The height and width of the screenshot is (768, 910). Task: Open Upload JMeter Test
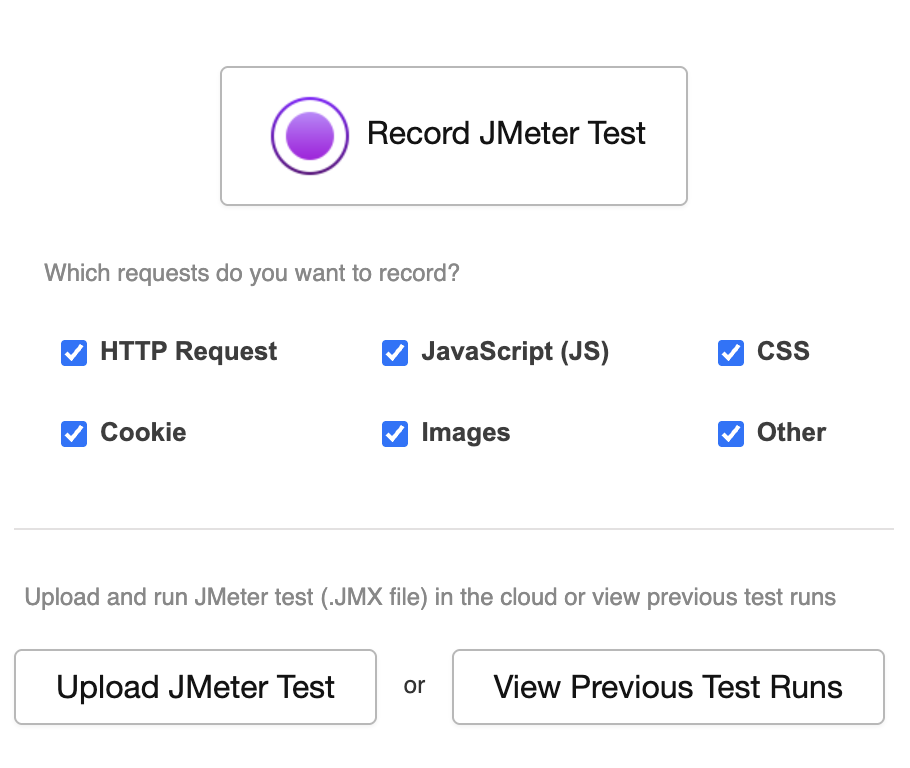tap(196, 687)
